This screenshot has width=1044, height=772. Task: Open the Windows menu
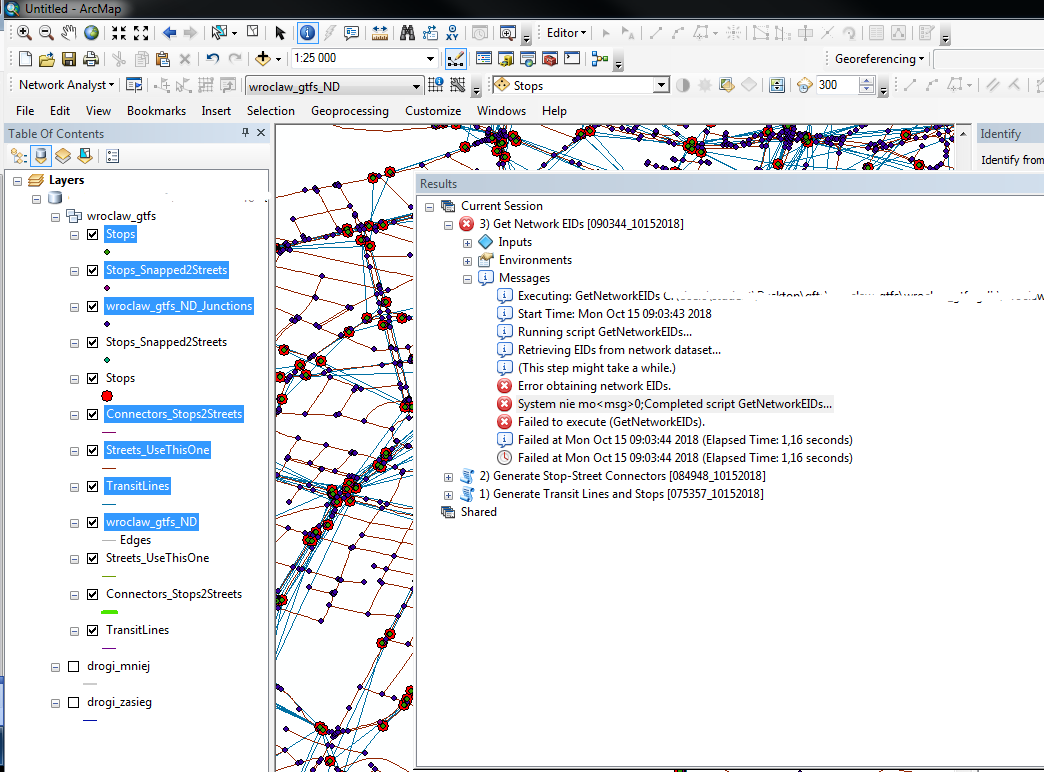click(501, 111)
